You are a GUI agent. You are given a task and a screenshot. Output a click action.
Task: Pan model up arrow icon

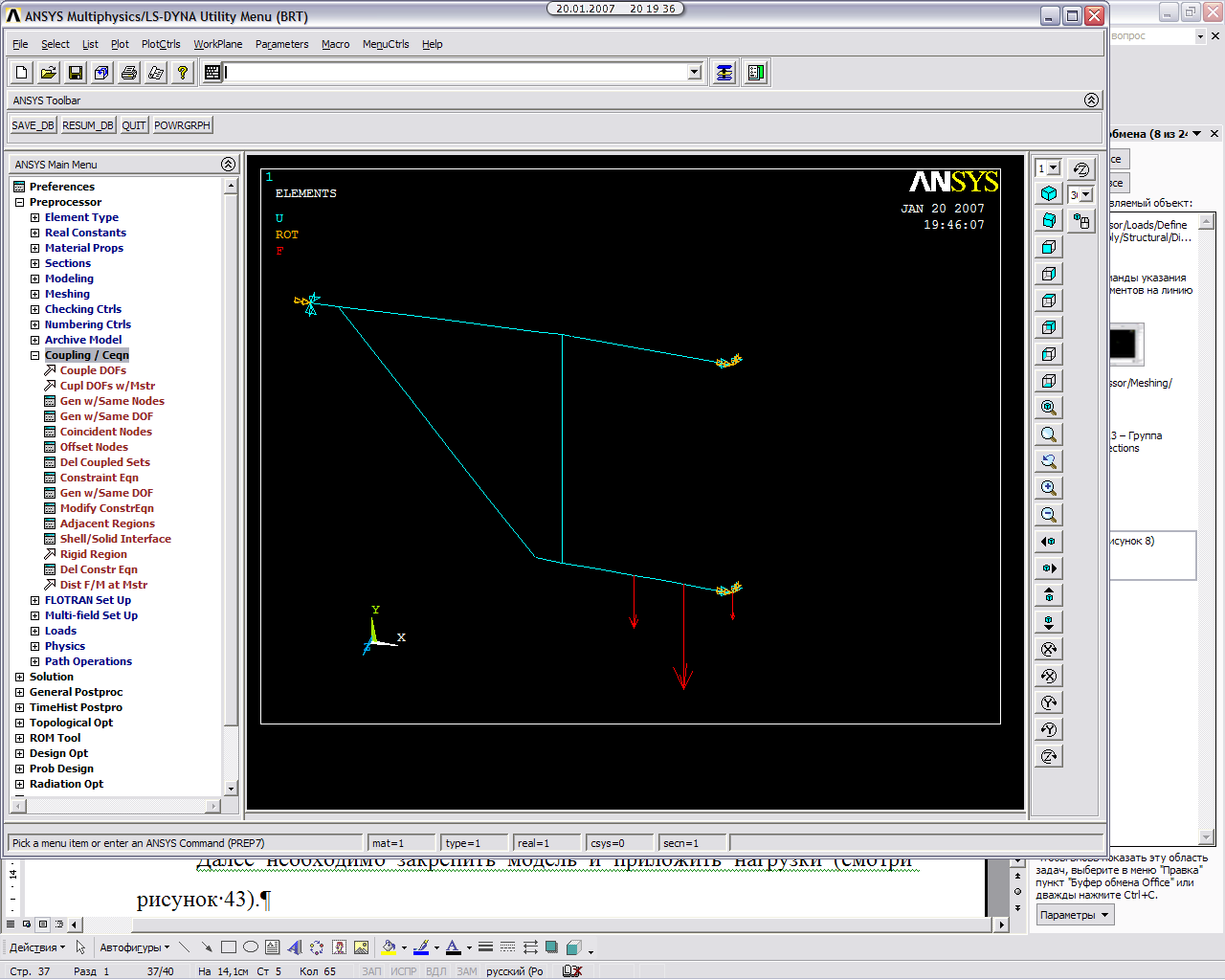[1049, 595]
